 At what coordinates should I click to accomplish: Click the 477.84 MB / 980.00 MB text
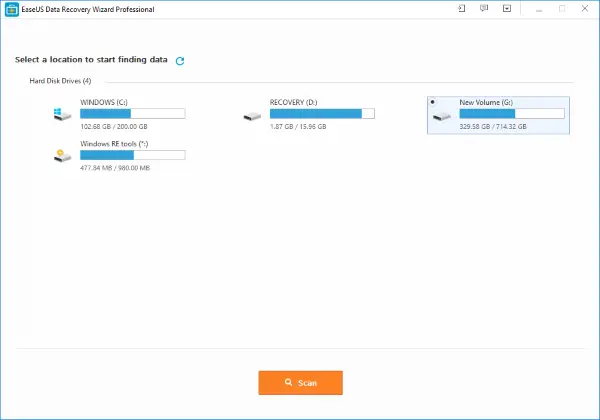[x=115, y=168]
